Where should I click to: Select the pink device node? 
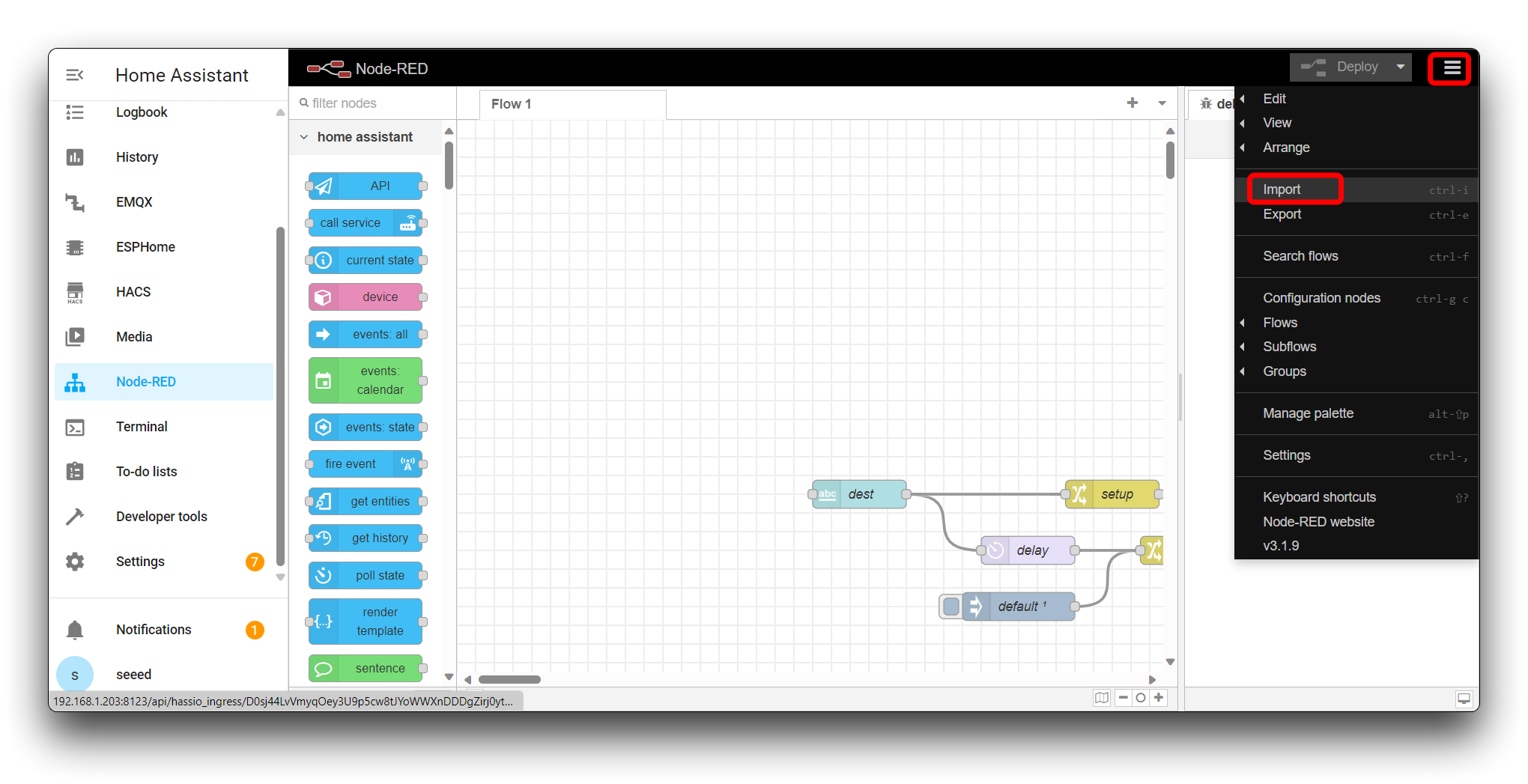(366, 297)
